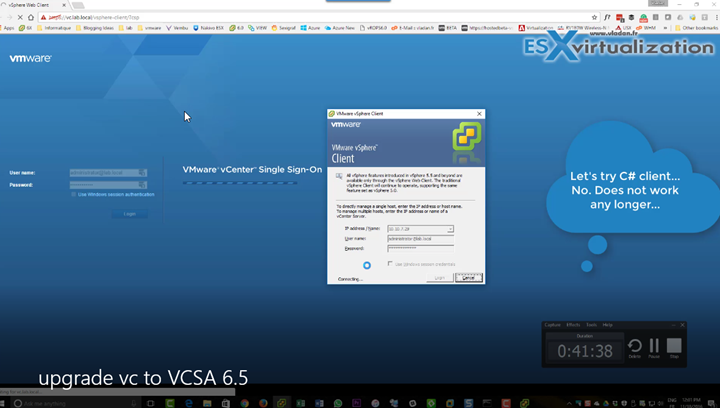The height and width of the screenshot is (408, 720).
Task: Click the Password field in vSphere Client dialog
Action: click(421, 248)
